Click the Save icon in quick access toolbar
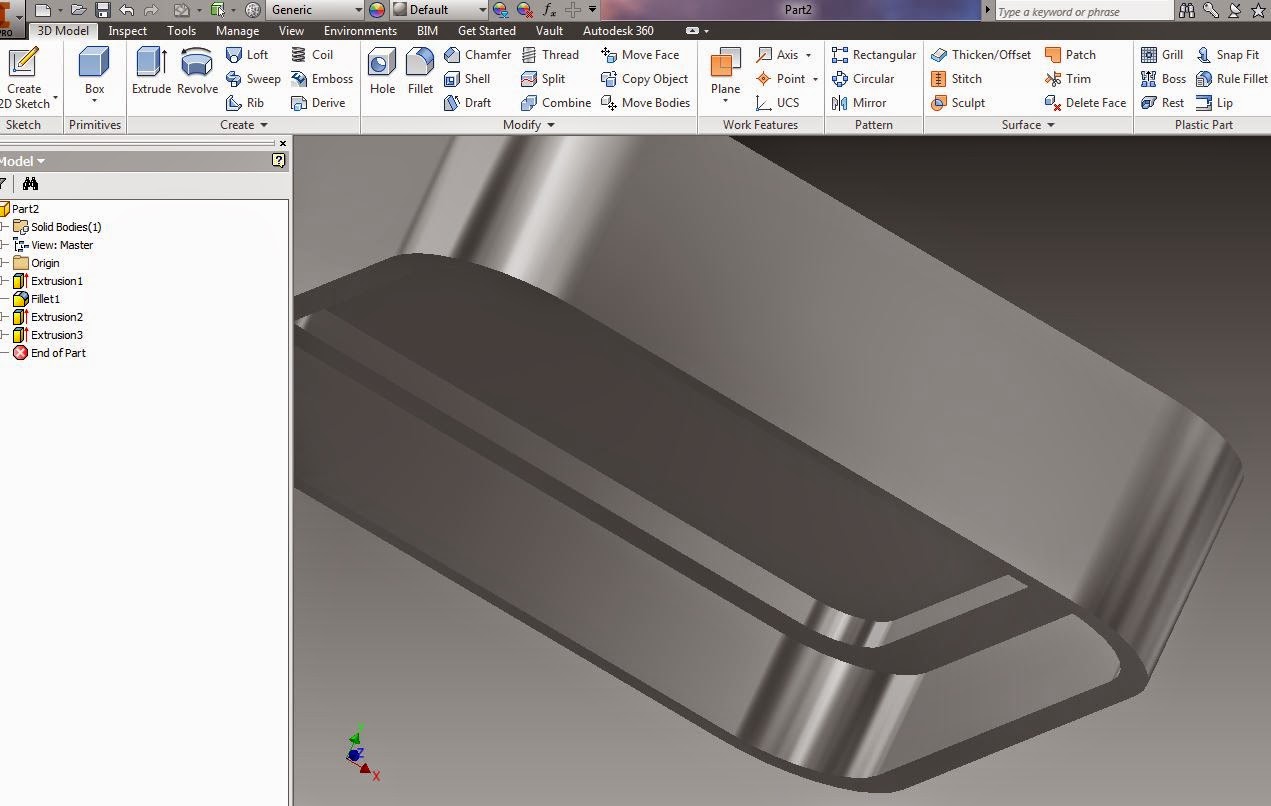The width and height of the screenshot is (1271, 806). click(x=102, y=10)
